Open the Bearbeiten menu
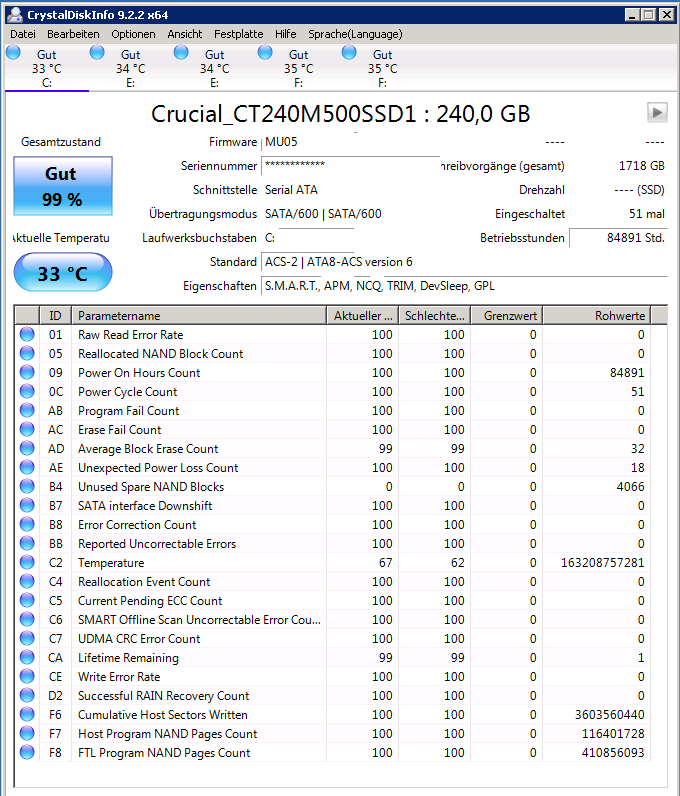 (x=73, y=34)
